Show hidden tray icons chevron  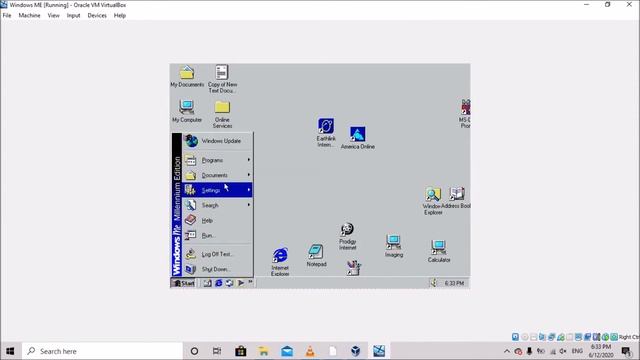(507, 351)
